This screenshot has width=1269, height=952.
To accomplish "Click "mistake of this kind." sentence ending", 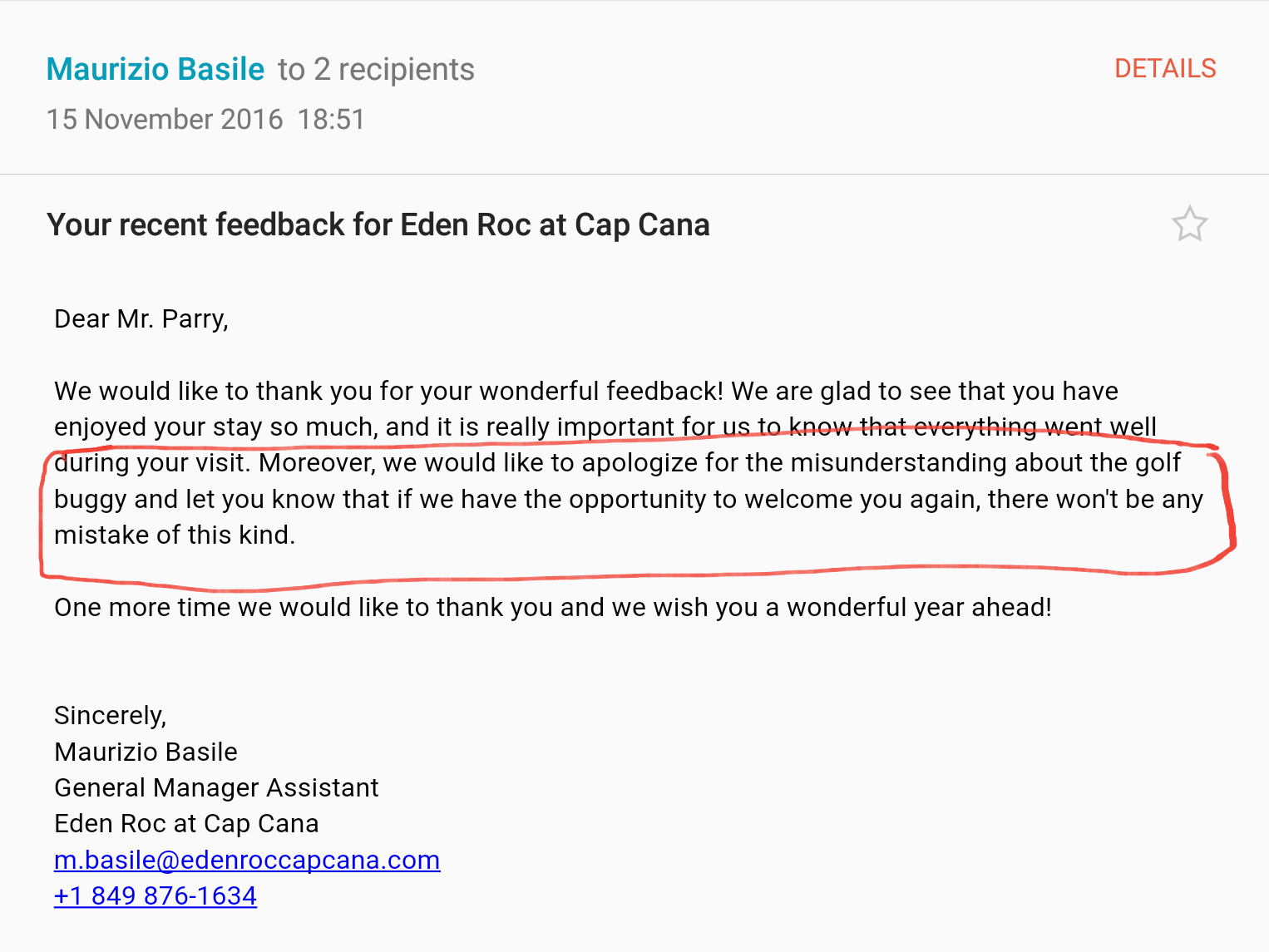I will coord(175,535).
